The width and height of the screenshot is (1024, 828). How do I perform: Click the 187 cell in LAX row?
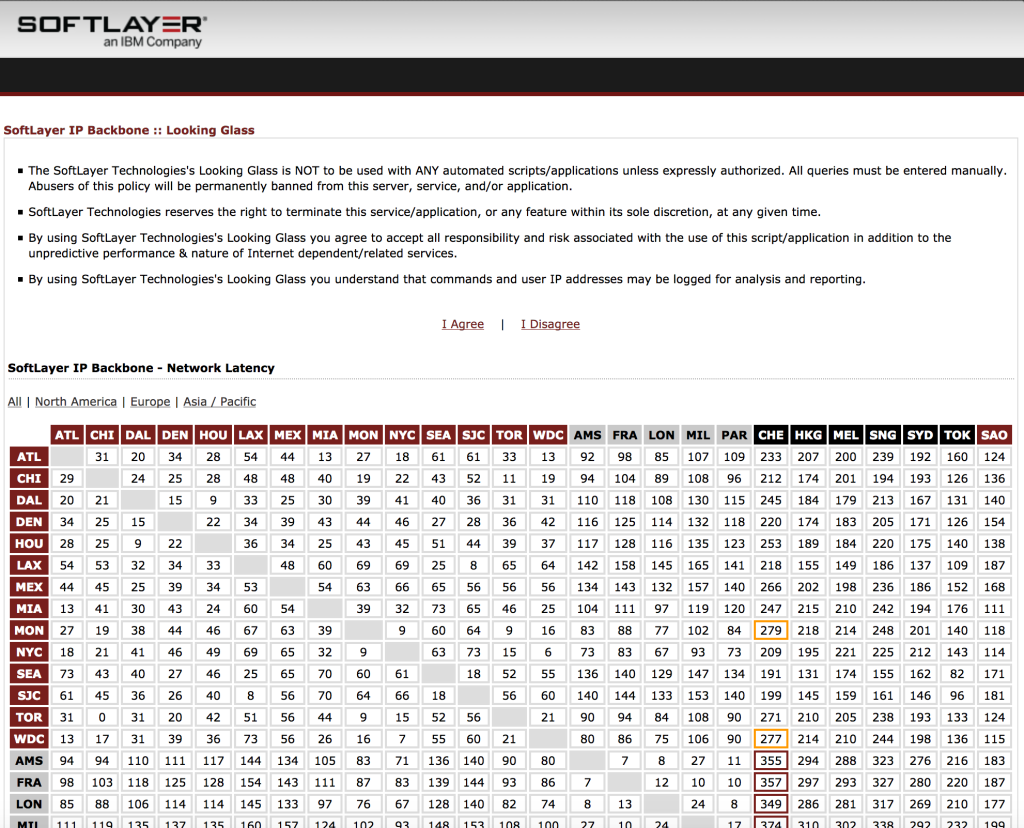click(x=995, y=565)
